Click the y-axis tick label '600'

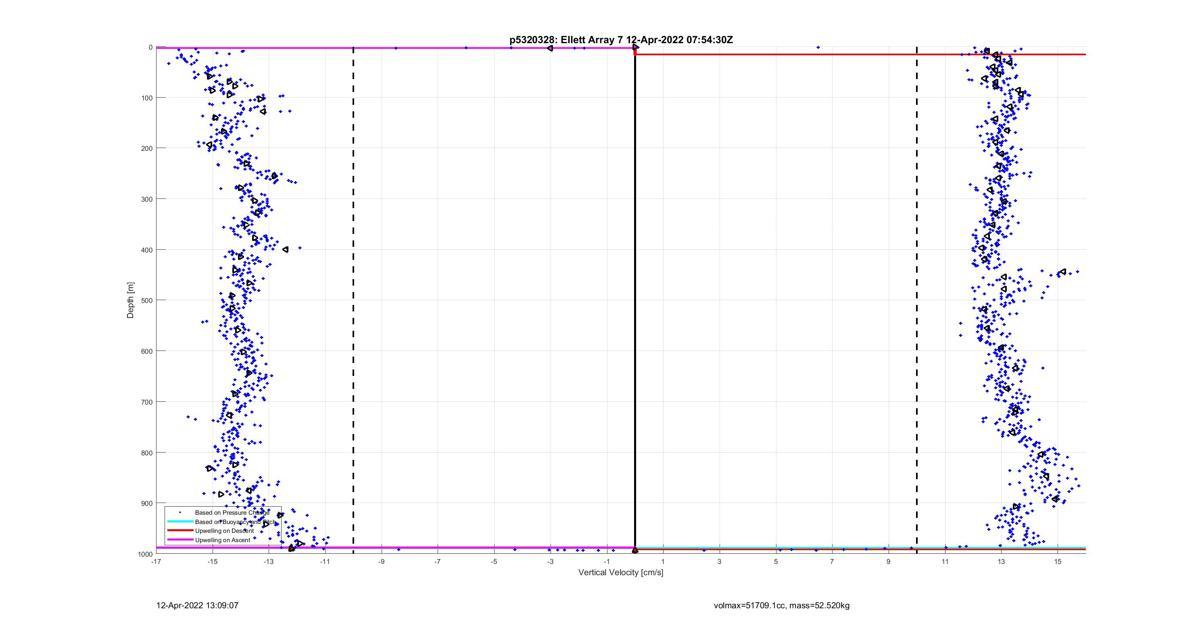[x=145, y=351]
